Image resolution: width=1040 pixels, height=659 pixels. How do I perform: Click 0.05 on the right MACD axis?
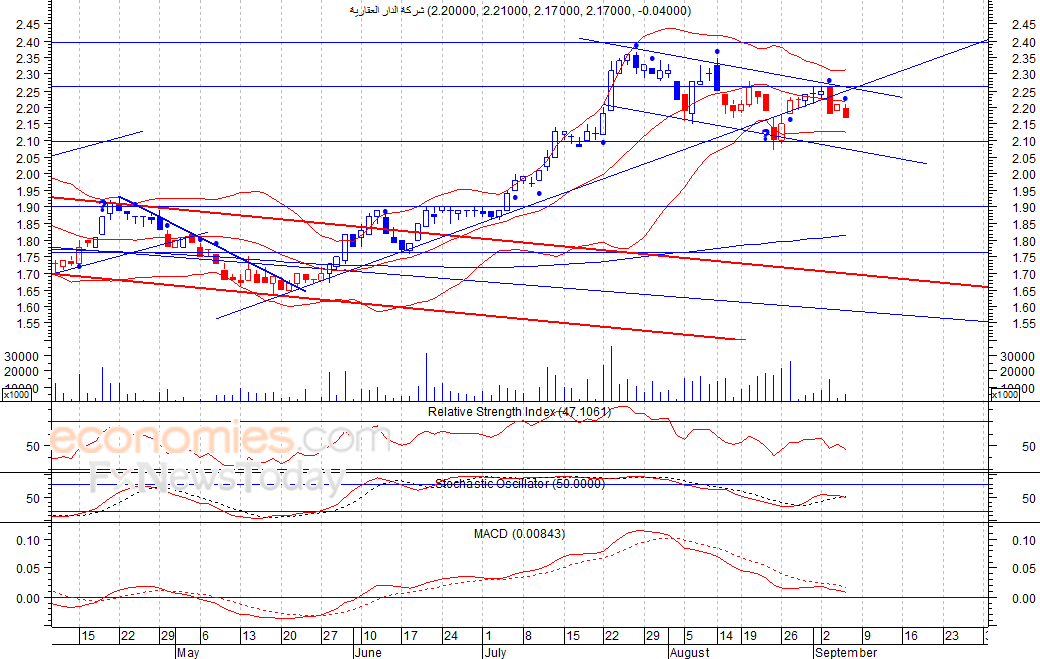pyautogui.click(x=1023, y=569)
